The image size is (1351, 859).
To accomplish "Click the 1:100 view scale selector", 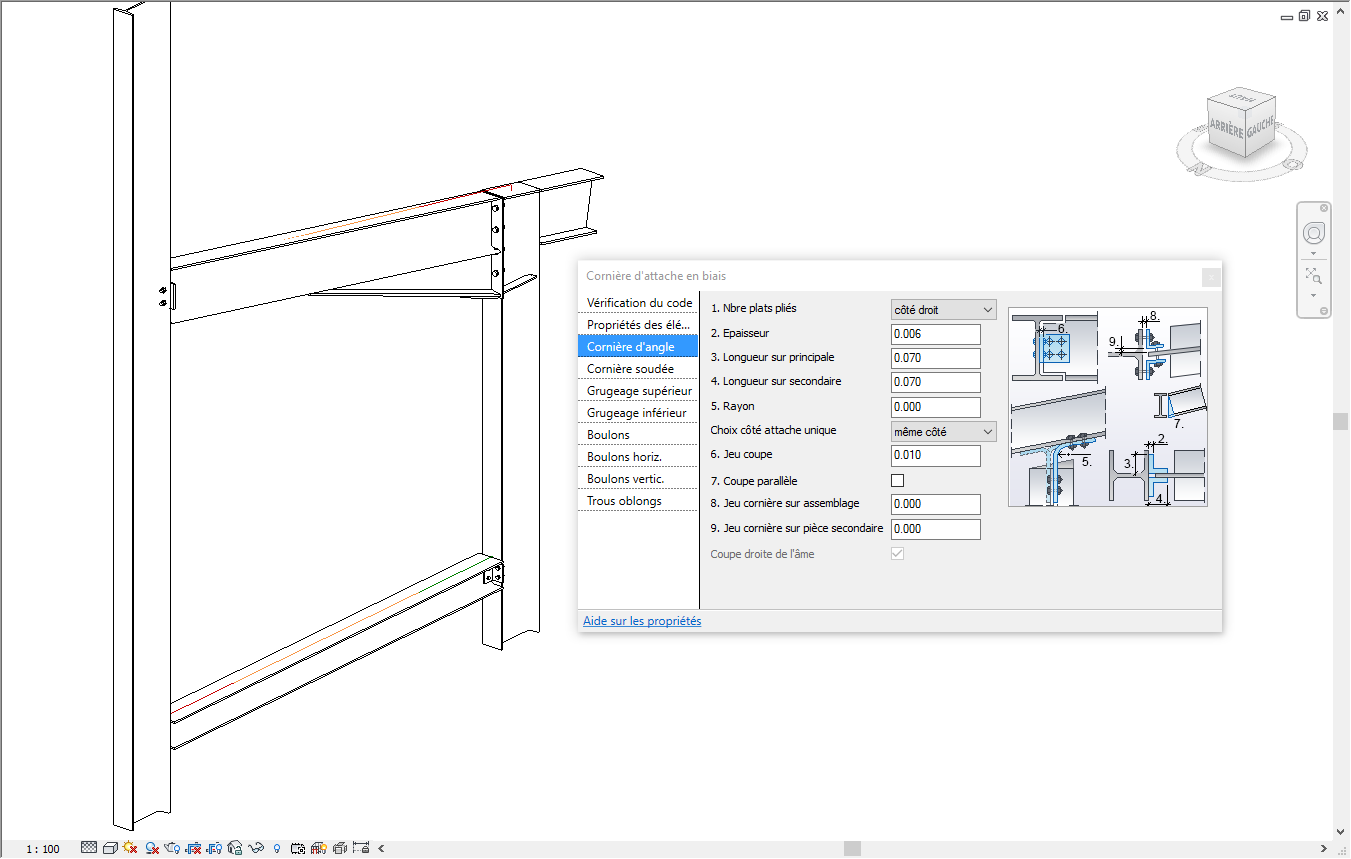I will click(x=43, y=849).
